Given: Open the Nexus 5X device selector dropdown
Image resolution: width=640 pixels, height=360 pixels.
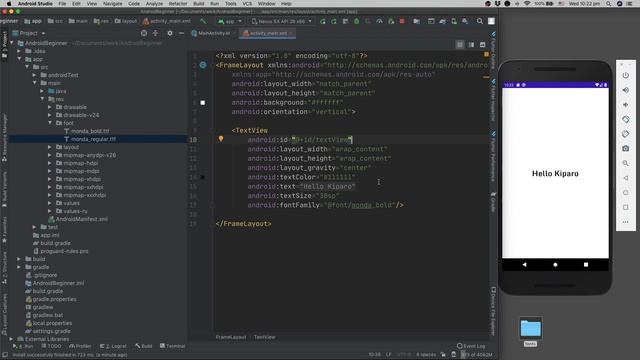Looking at the screenshot, I should (282, 21).
